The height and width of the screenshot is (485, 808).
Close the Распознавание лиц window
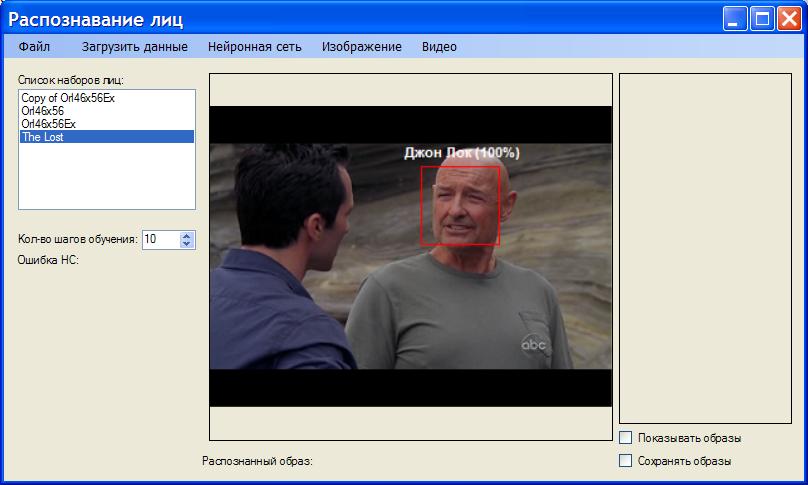pos(789,19)
